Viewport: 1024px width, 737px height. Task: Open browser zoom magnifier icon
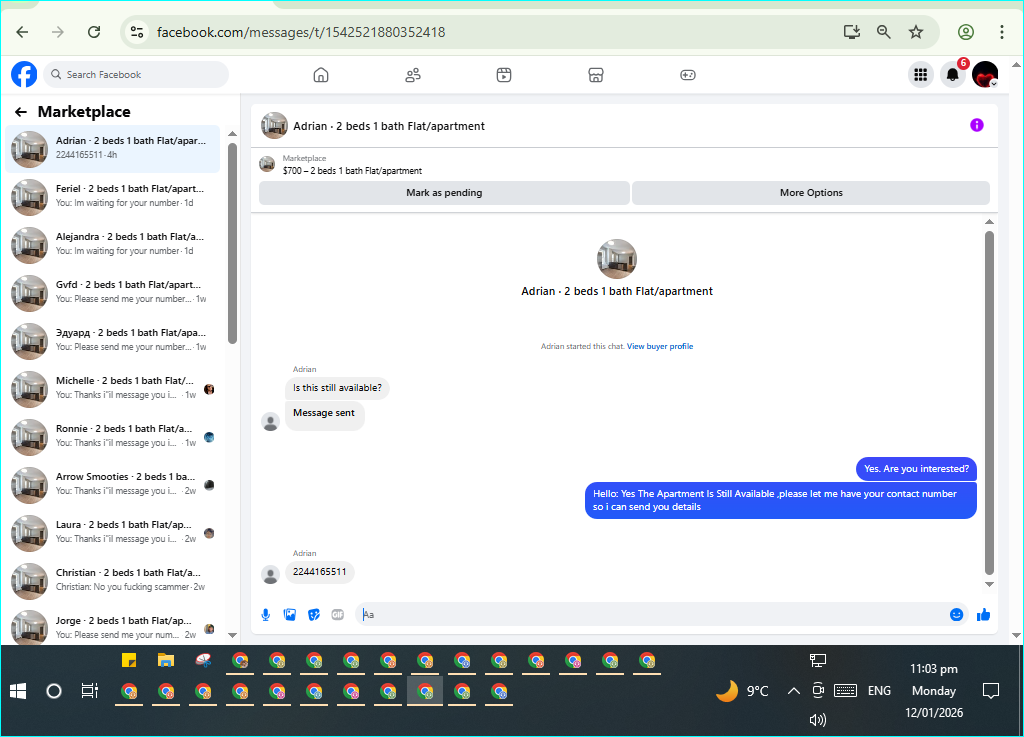[x=884, y=32]
